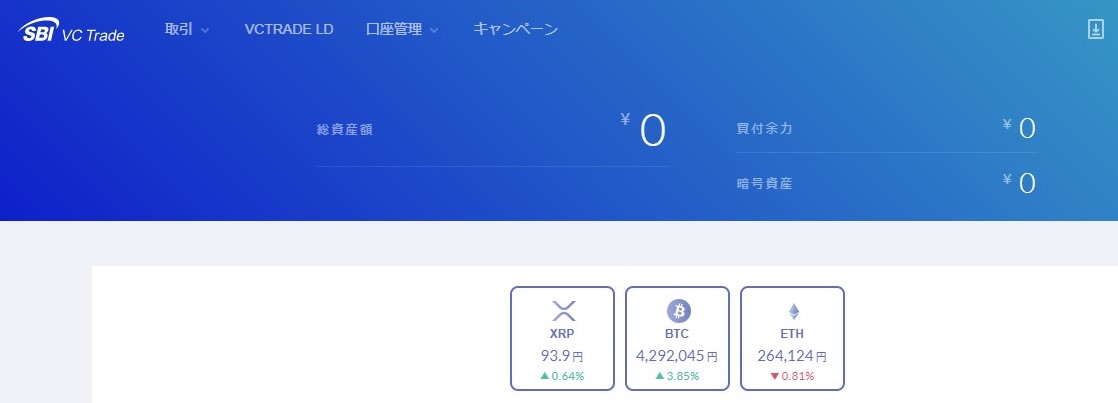Expand the 取引 dropdown chevron
Viewport: 1118px width, 403px height.
205,31
